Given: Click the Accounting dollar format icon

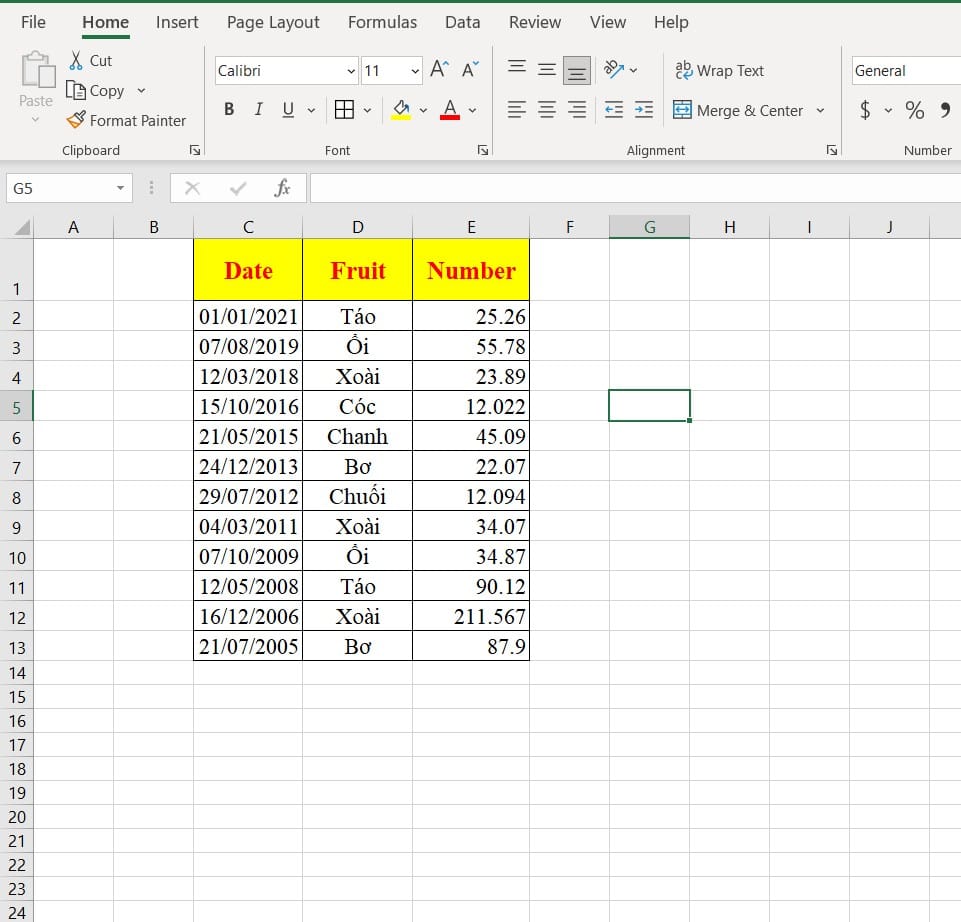Looking at the screenshot, I should (x=865, y=110).
